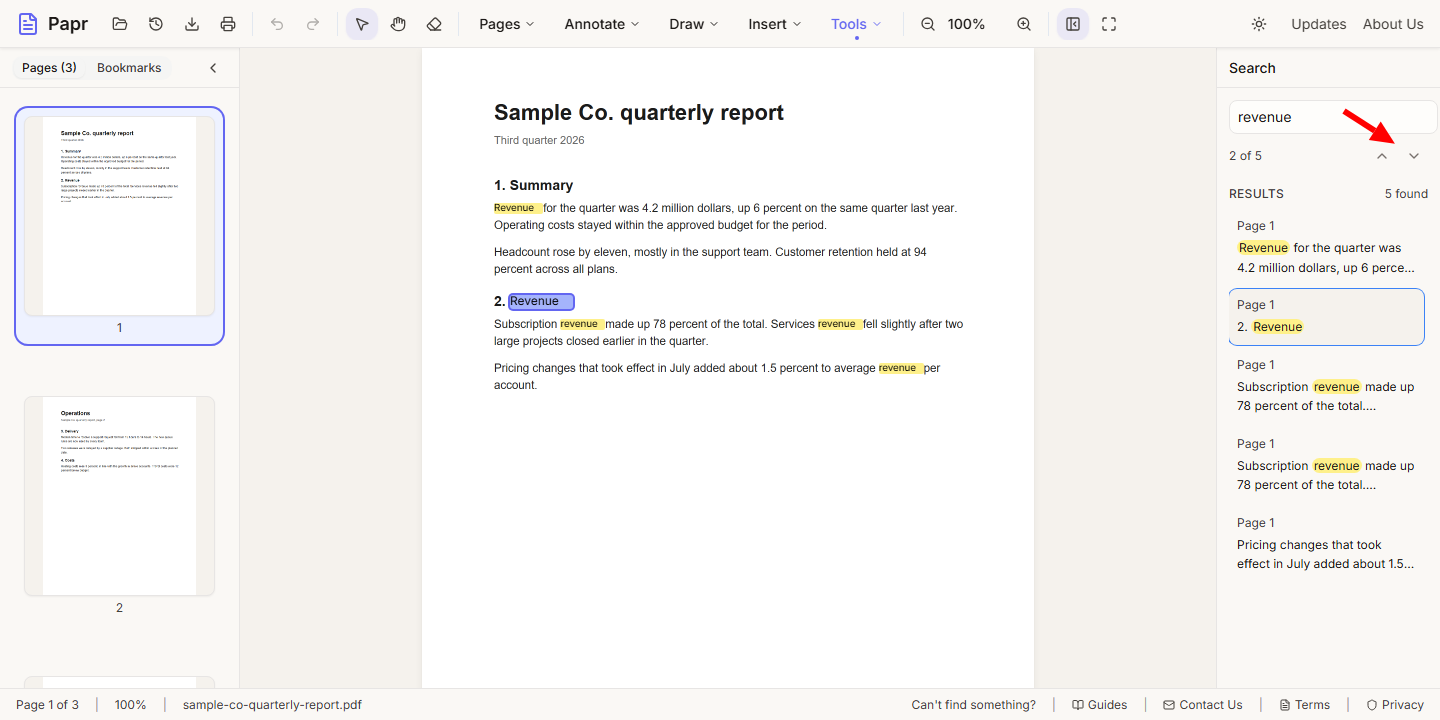Open the About Us page
The height and width of the screenshot is (720, 1440).
point(1393,24)
